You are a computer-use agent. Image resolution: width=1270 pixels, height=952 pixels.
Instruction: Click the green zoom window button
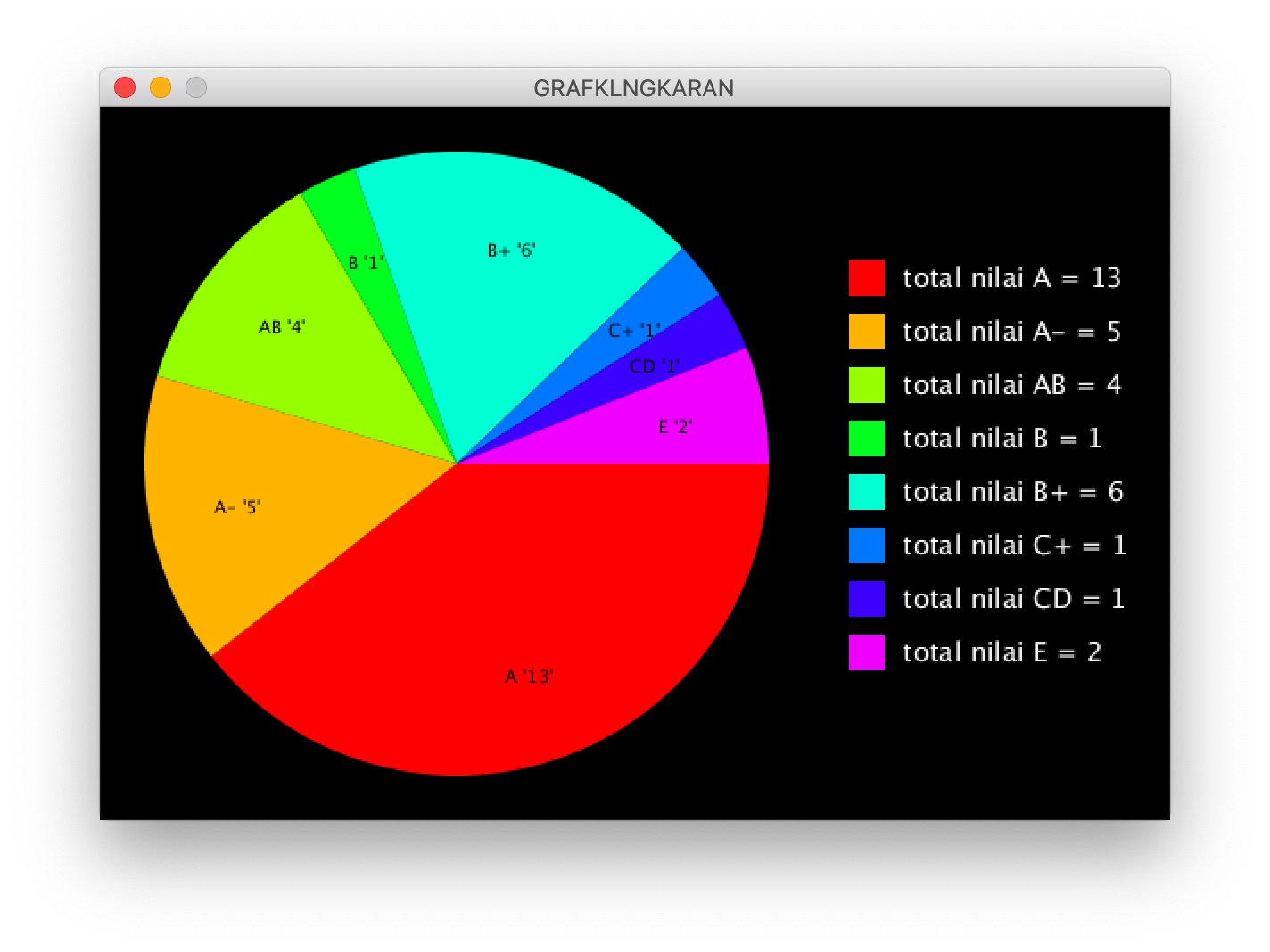pos(195,87)
